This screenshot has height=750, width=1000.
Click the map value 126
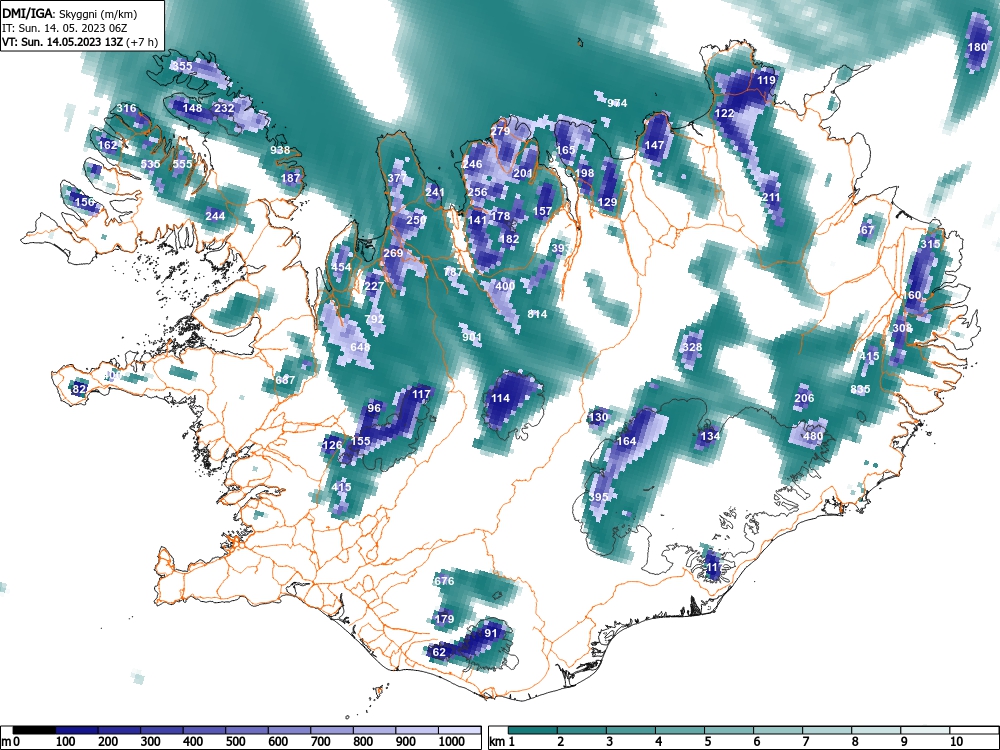(x=332, y=445)
